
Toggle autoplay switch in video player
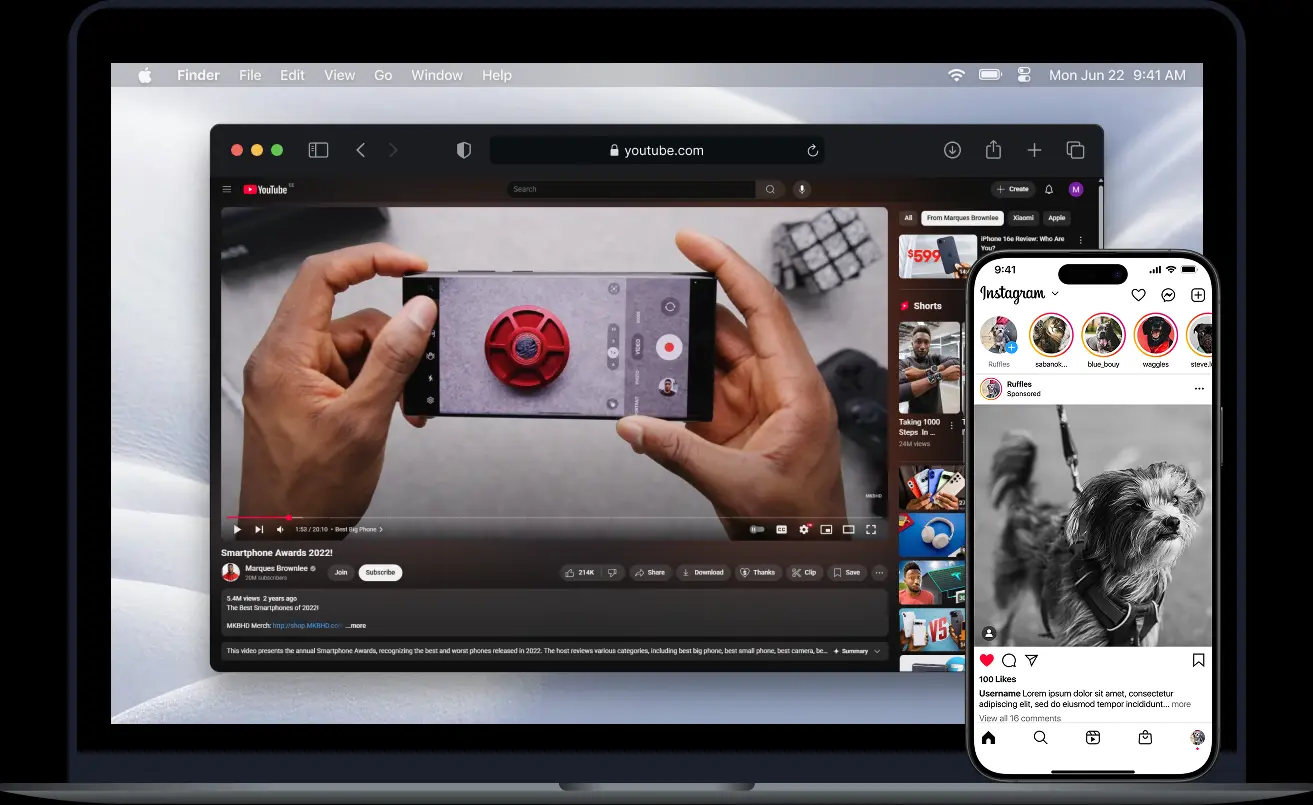[x=757, y=529]
